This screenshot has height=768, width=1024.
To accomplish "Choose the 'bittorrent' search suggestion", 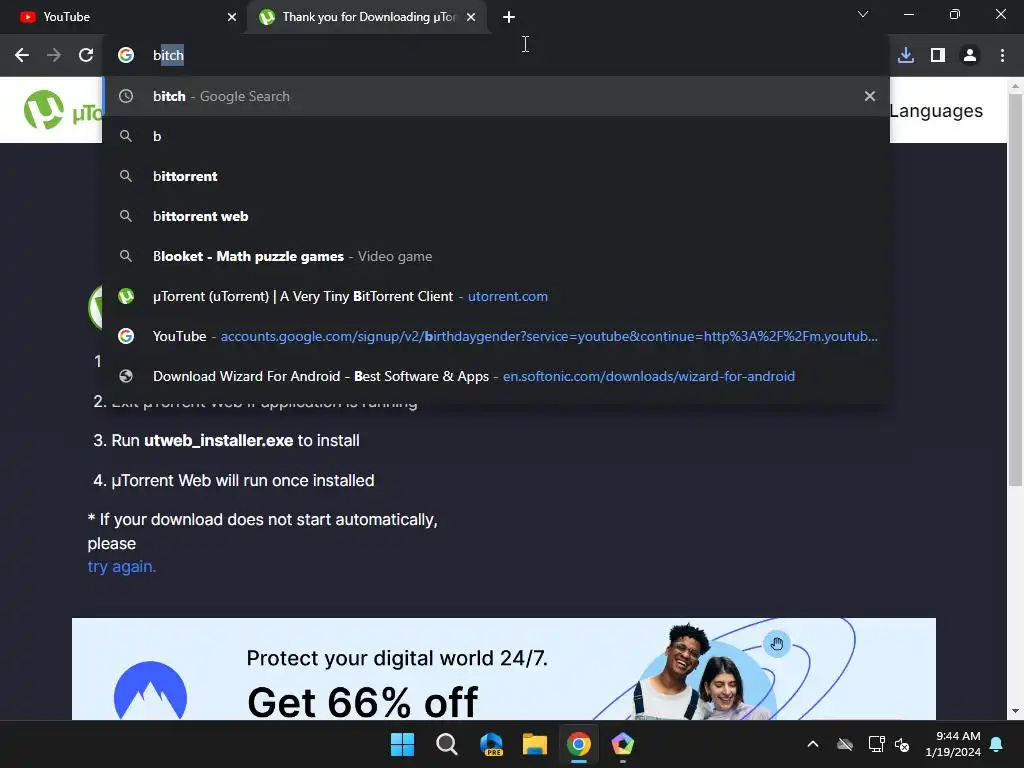I will (496, 176).
